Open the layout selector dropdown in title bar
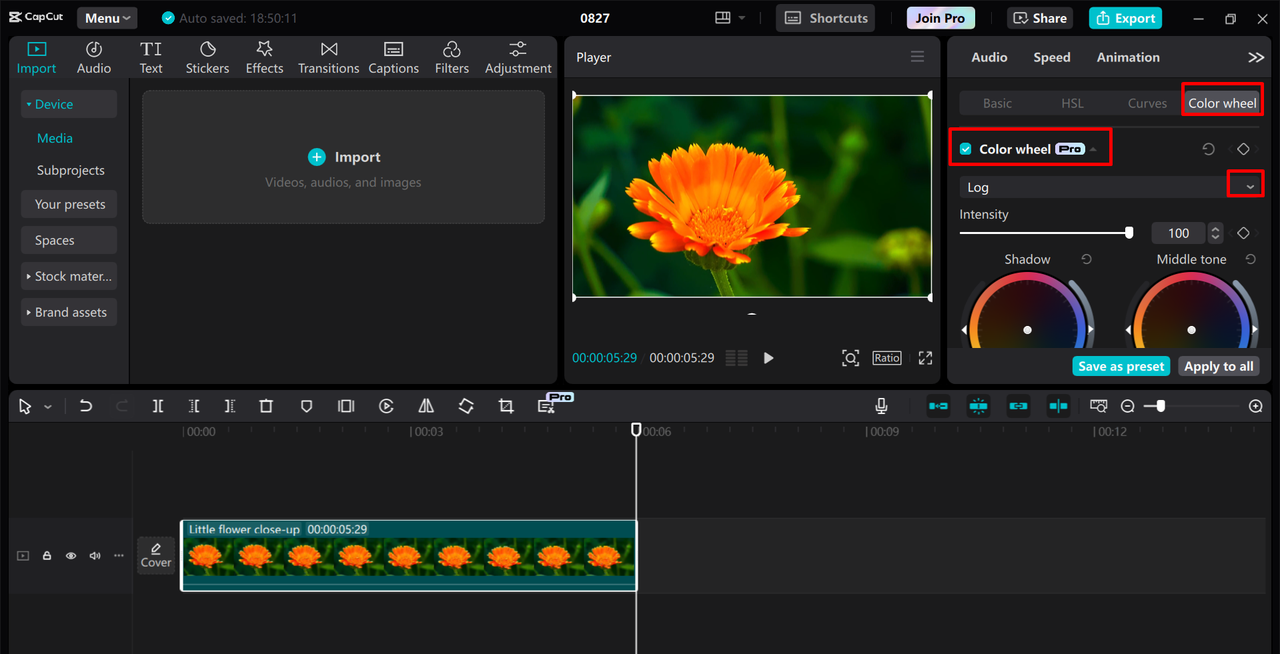 click(731, 18)
